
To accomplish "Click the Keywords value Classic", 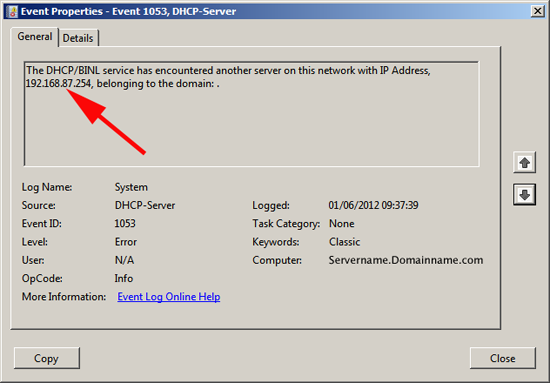I will tap(344, 242).
